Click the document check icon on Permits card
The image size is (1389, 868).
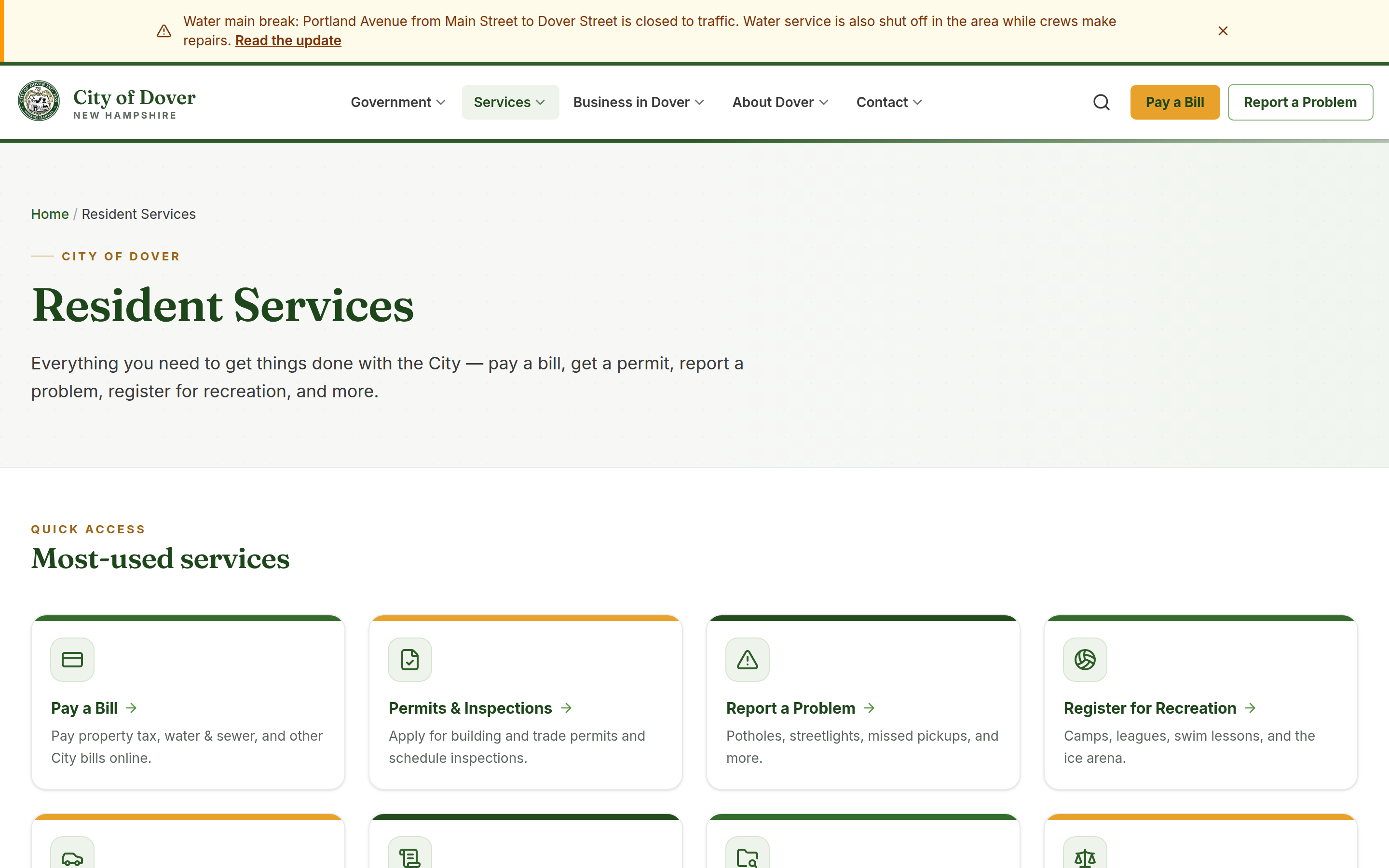[410, 660]
